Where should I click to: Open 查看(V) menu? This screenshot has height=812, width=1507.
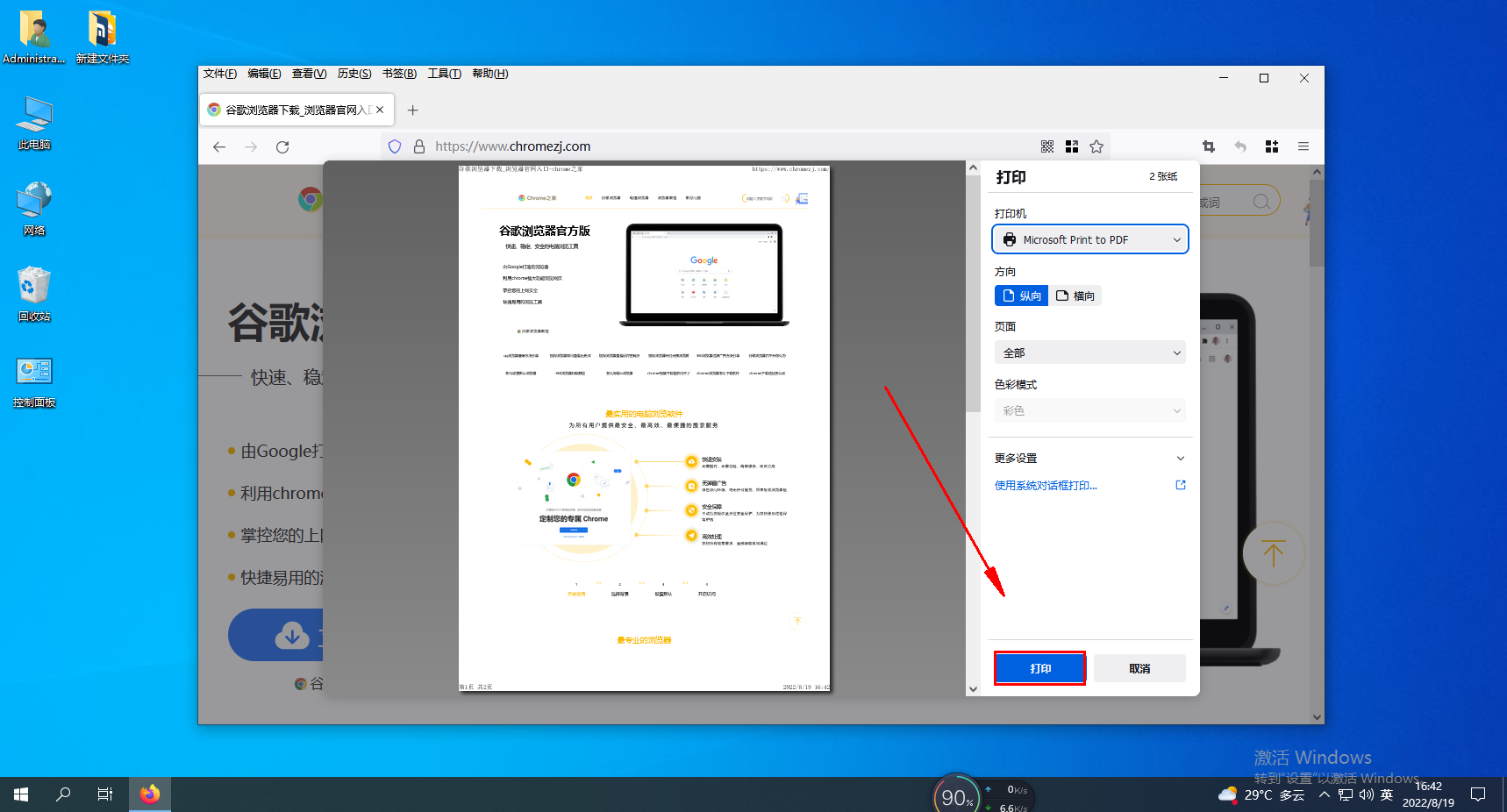click(x=309, y=74)
